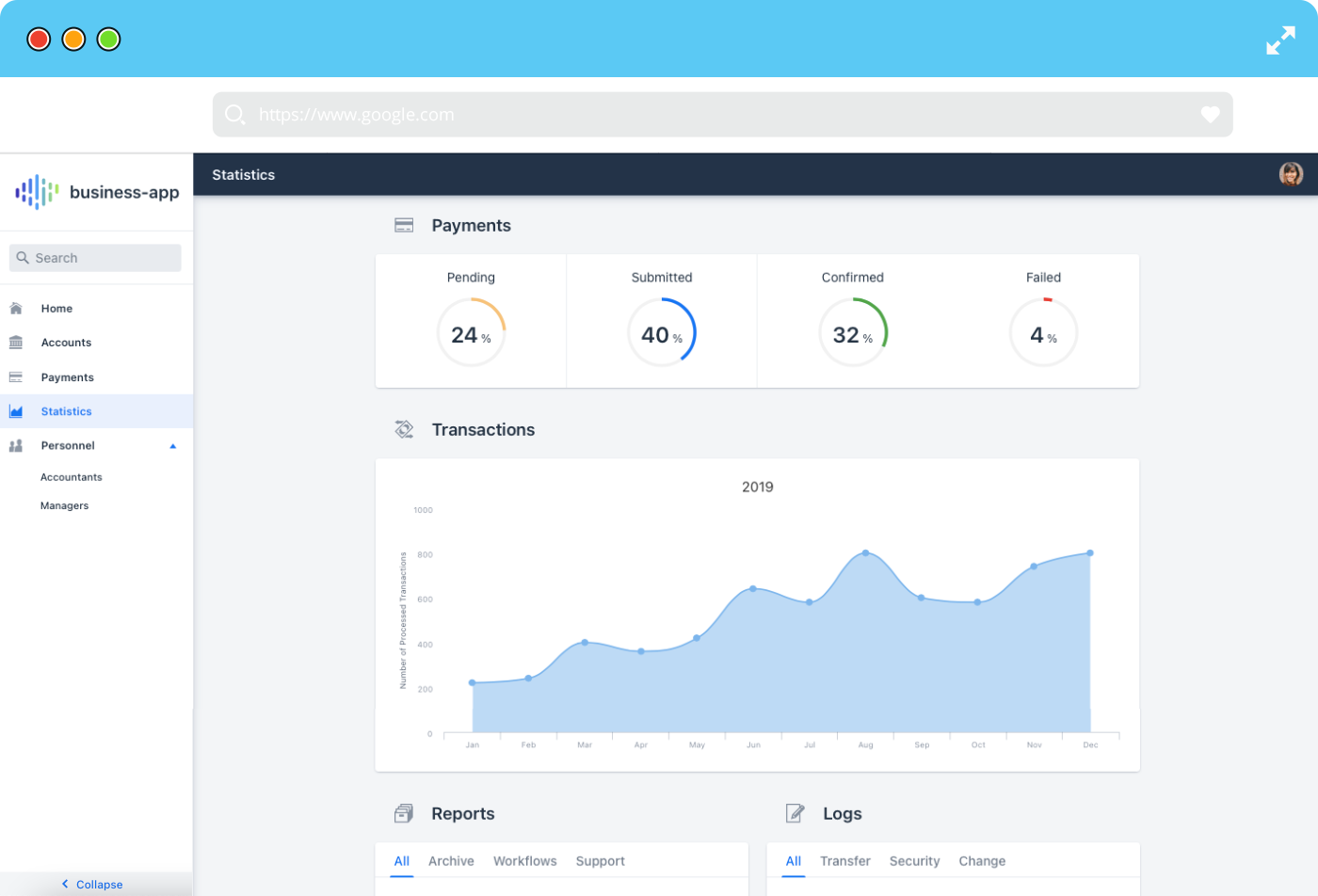Click the Statistics chart icon
Screen dimensions: 1318x896
(16, 411)
